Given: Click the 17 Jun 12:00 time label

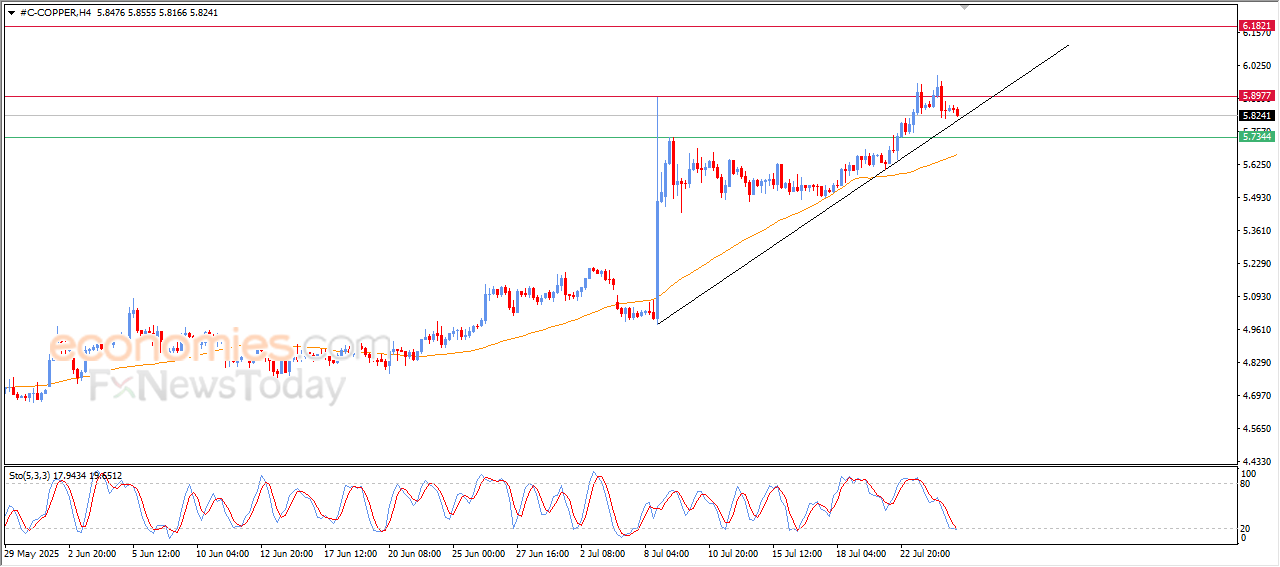Looking at the screenshot, I should [349, 552].
